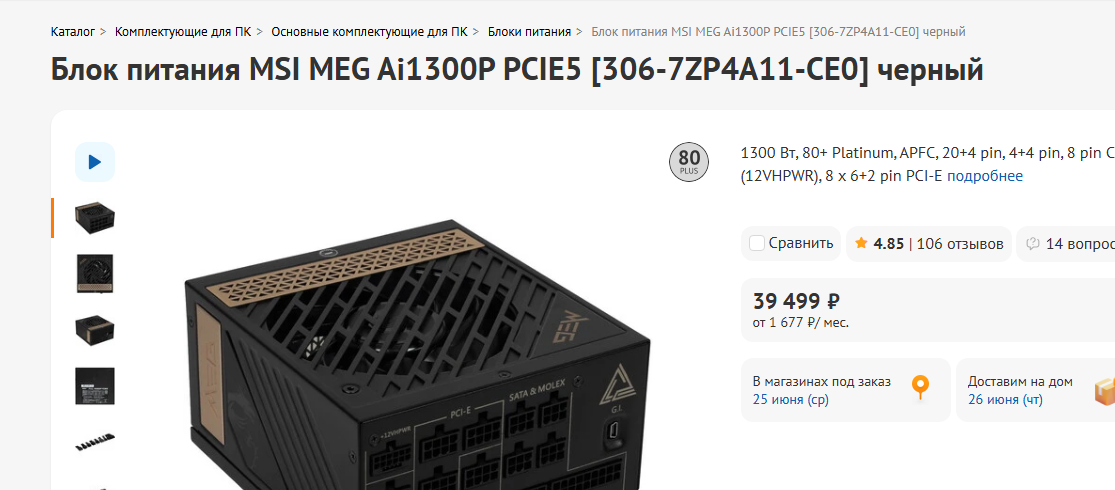Click the delivery box icon
The height and width of the screenshot is (490, 1115).
click(x=1104, y=390)
